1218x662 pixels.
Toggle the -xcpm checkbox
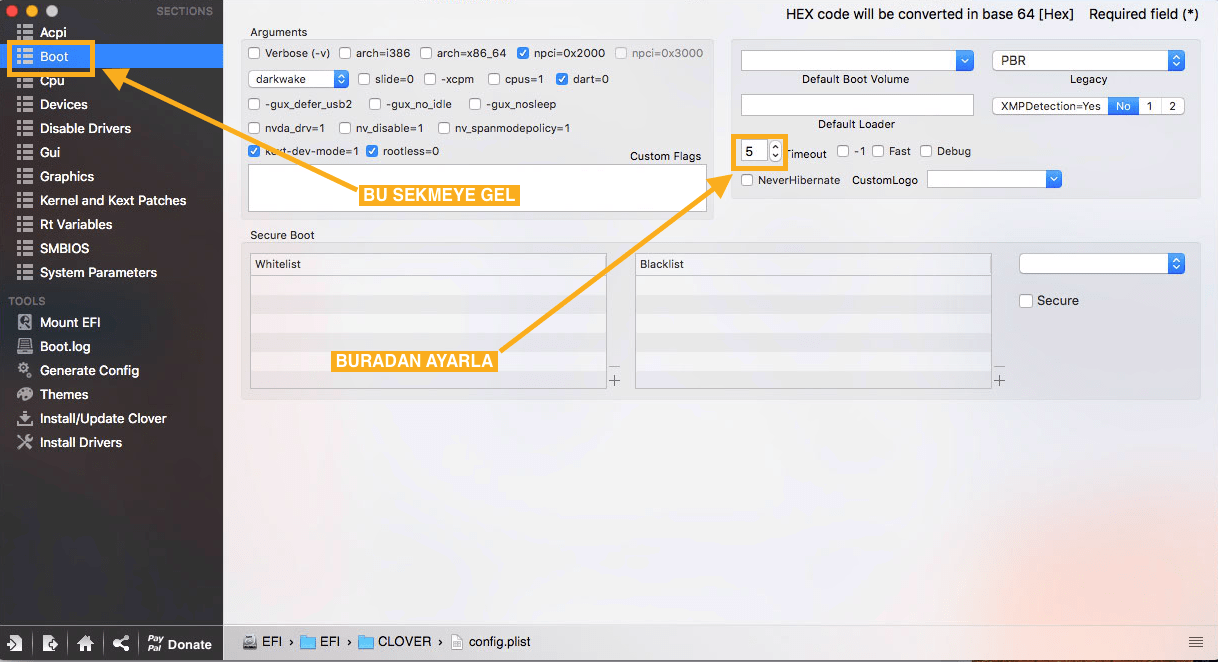click(x=430, y=79)
